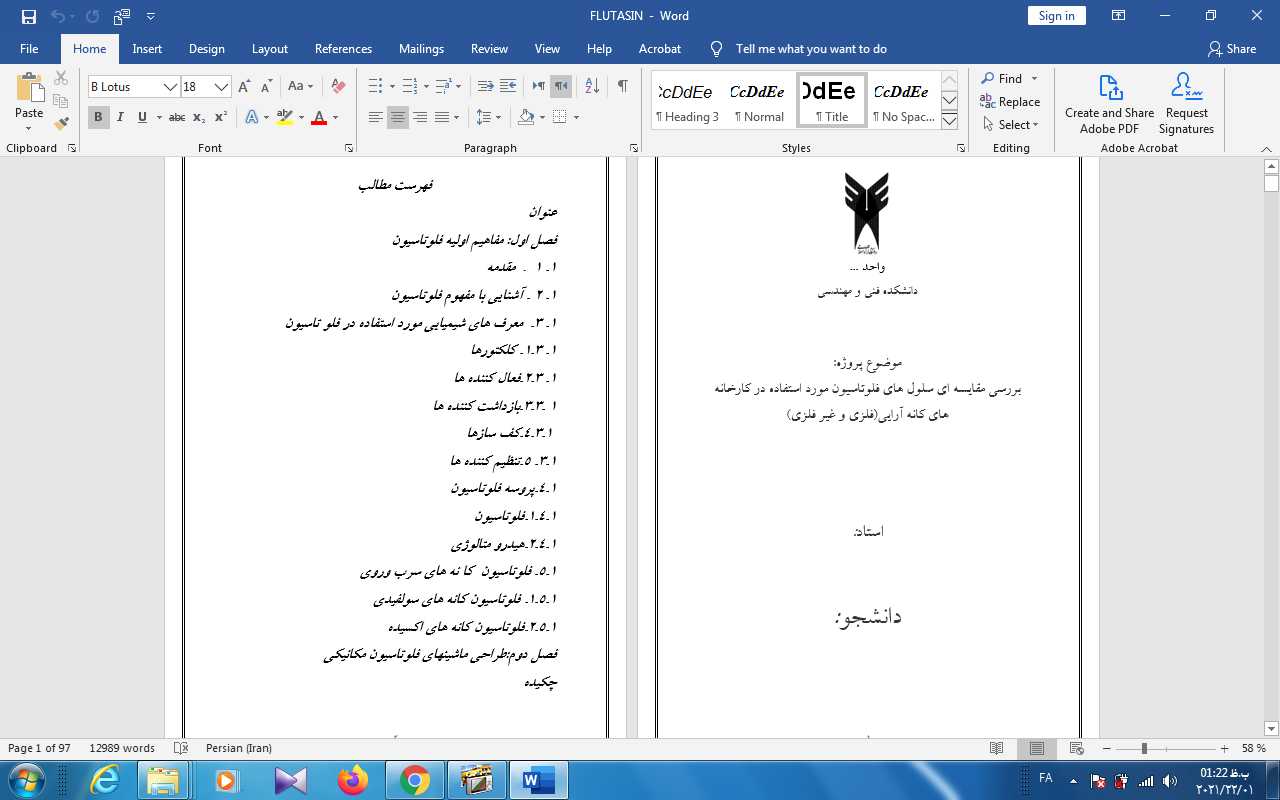Expand the Styles gallery

pyautogui.click(x=950, y=121)
